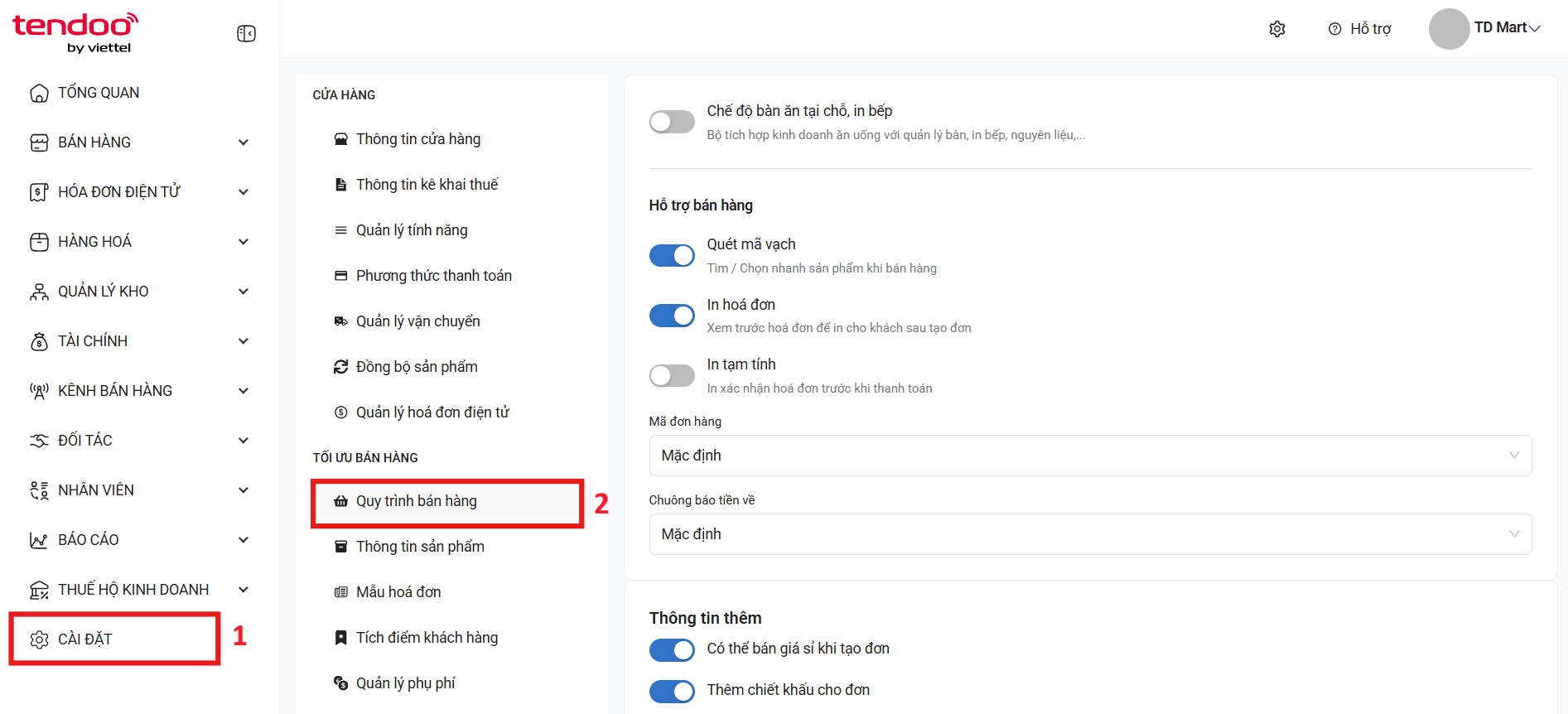Turn off the Quét mã vạch switch
The image size is (1568, 714).
(672, 255)
